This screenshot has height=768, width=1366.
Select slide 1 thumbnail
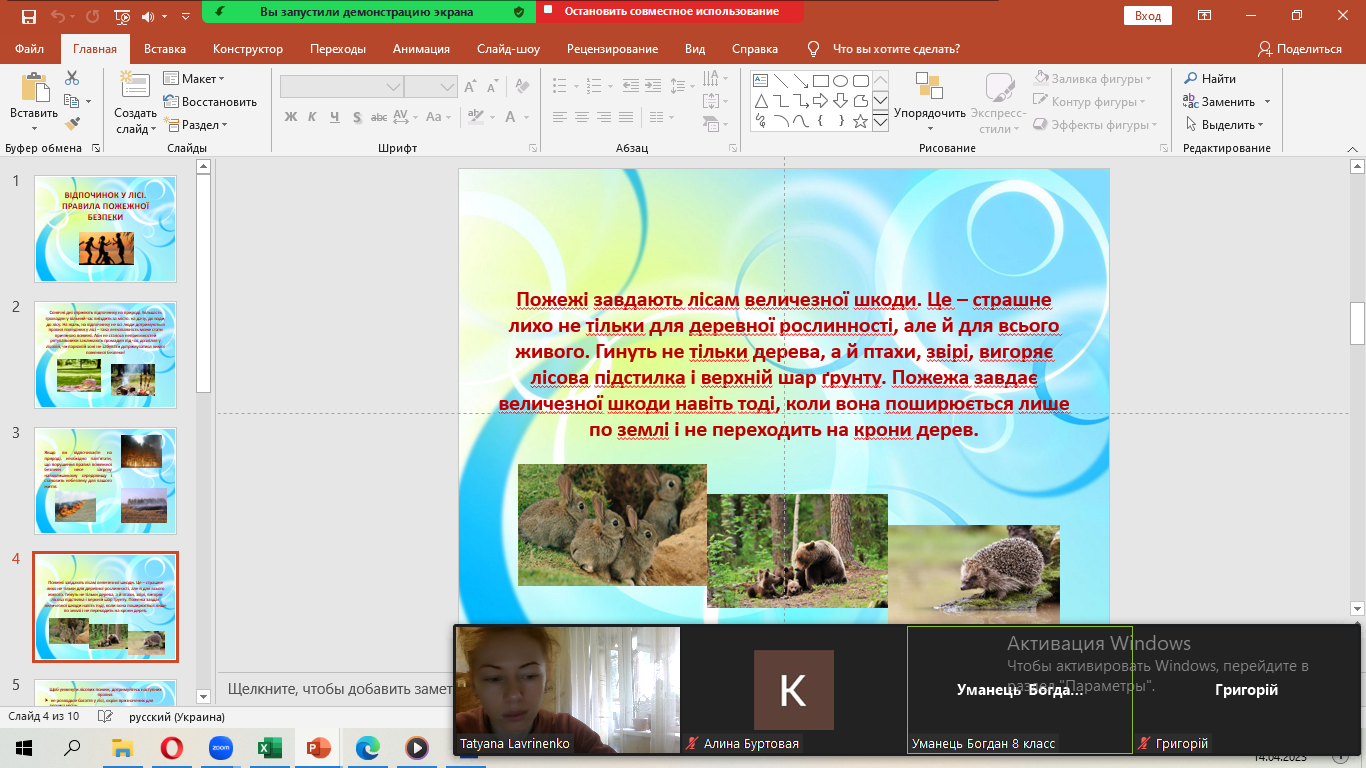click(x=105, y=229)
